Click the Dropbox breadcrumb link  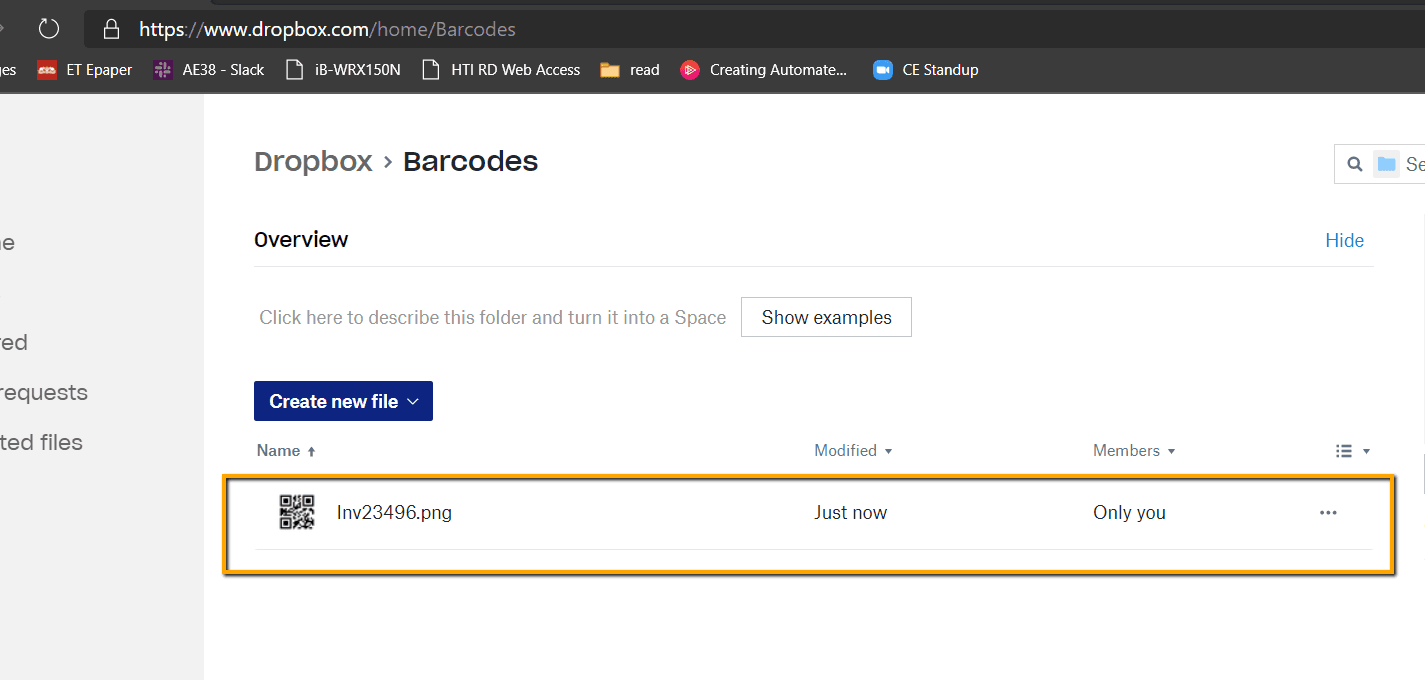coord(313,160)
